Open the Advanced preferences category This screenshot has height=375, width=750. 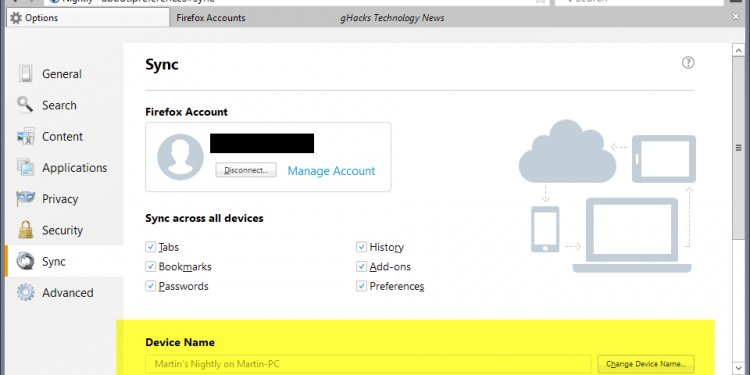pyautogui.click(x=64, y=293)
